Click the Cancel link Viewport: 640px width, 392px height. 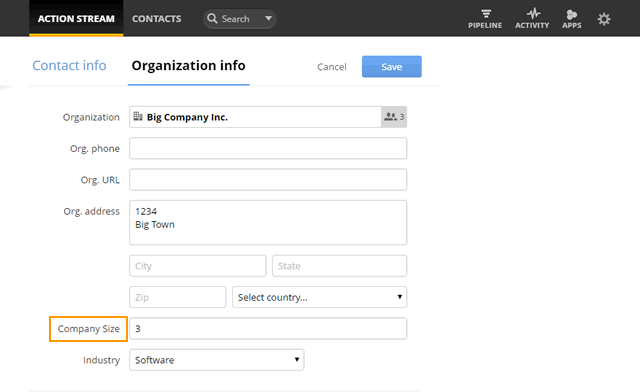pyautogui.click(x=332, y=67)
